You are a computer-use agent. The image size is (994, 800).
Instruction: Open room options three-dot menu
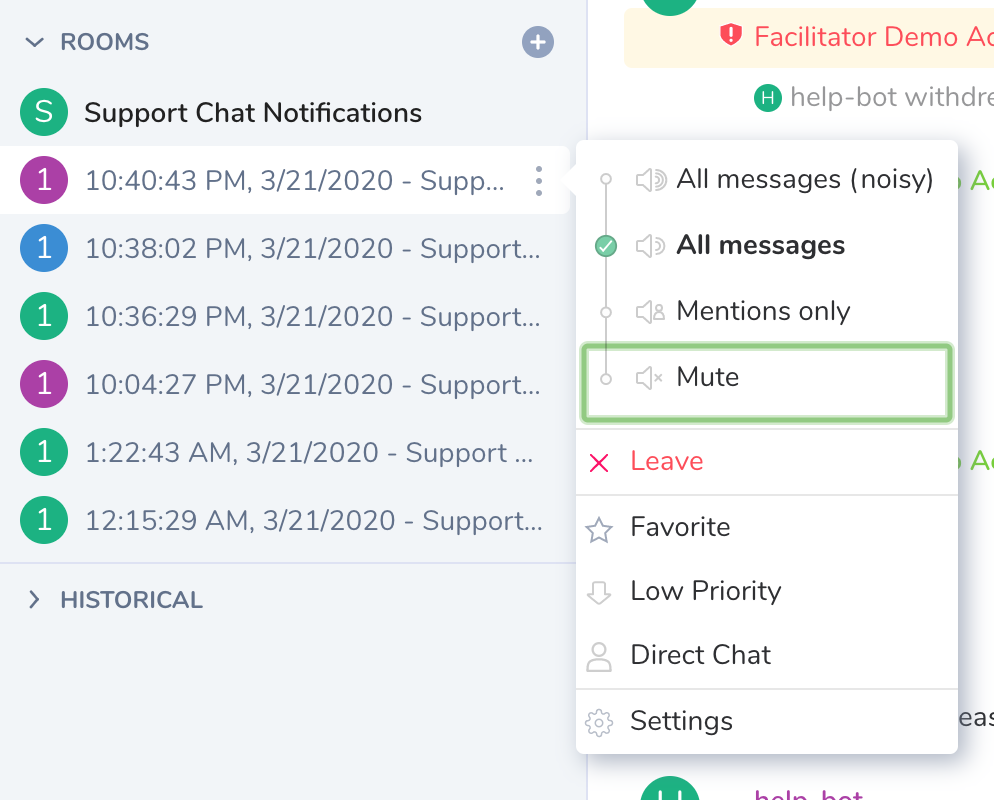539,181
